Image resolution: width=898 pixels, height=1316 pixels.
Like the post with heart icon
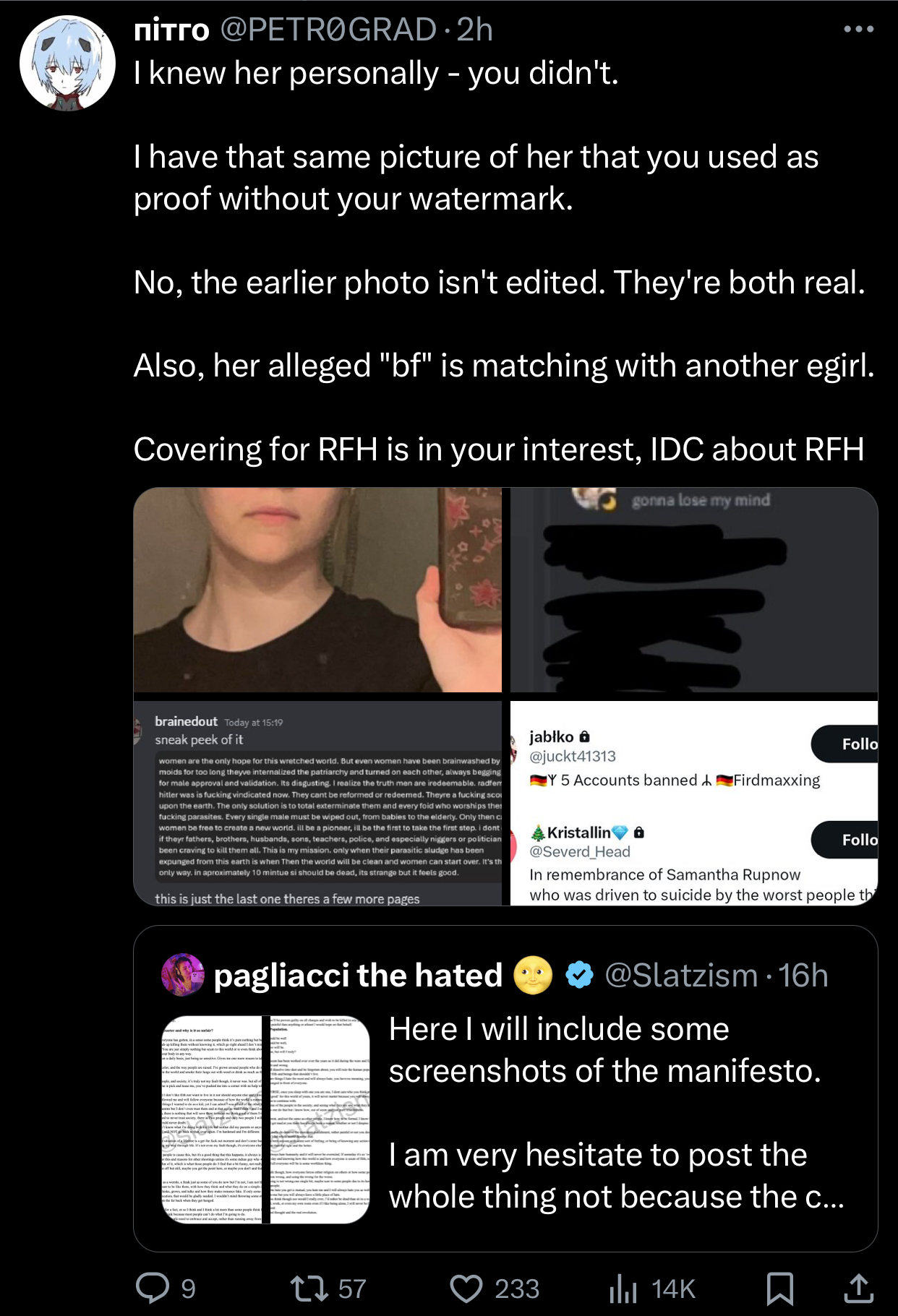click(x=466, y=1289)
